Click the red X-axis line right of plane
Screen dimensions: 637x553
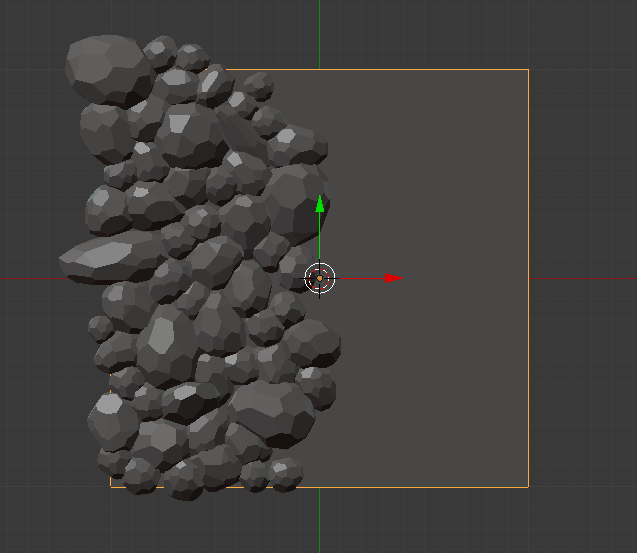click(585, 278)
